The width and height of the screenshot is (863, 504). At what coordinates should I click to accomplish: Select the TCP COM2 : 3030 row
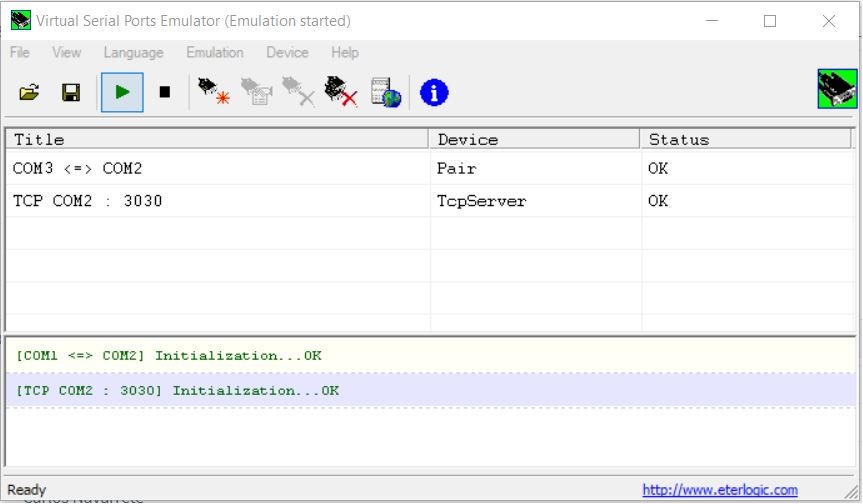click(x=430, y=201)
